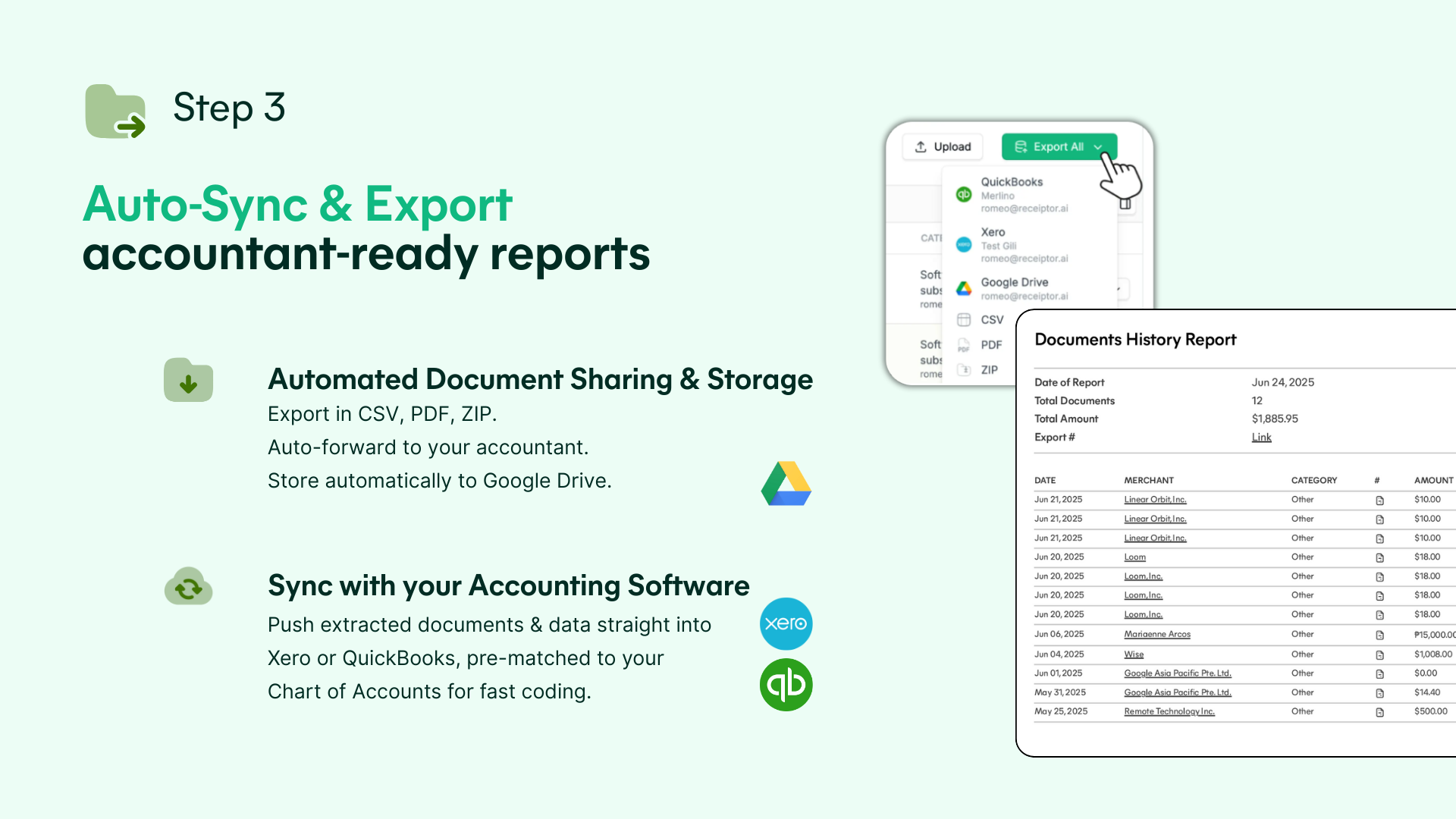Click the blue Xero logo circle
The image size is (1456, 819).
point(786,623)
